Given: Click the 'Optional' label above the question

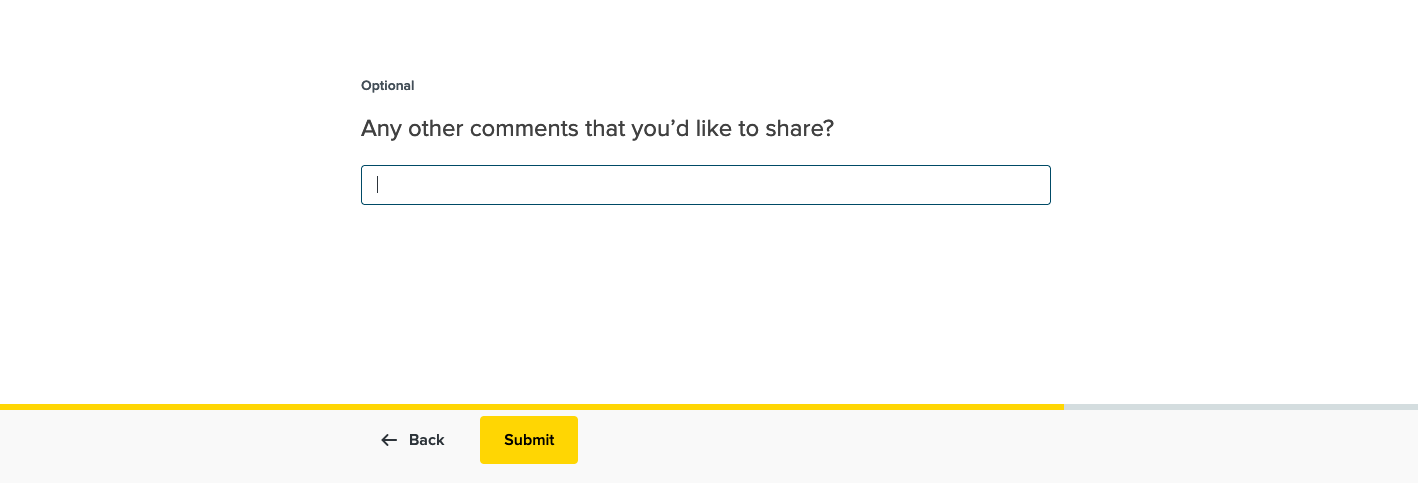Looking at the screenshot, I should pos(388,86).
